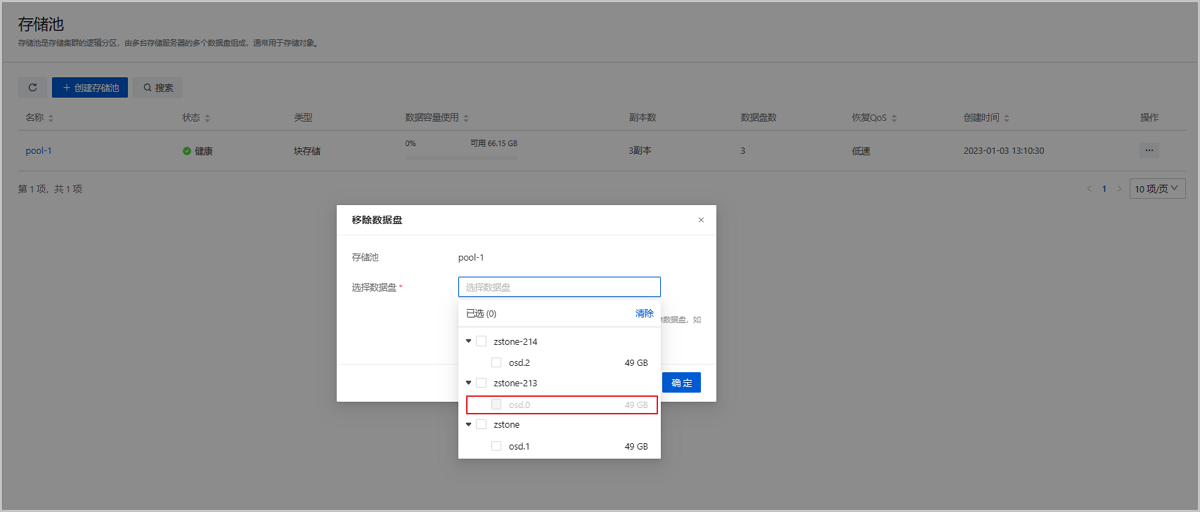Click the 已选 (0) label
Image resolution: width=1200 pixels, height=512 pixels.
(x=482, y=314)
